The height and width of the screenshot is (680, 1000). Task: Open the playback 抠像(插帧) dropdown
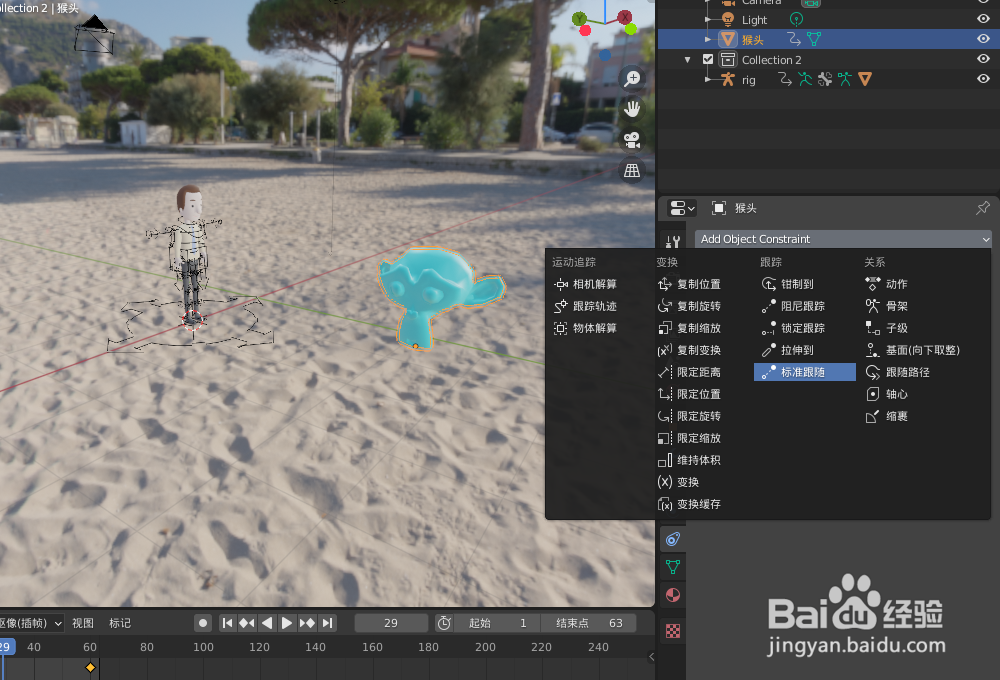[31, 623]
